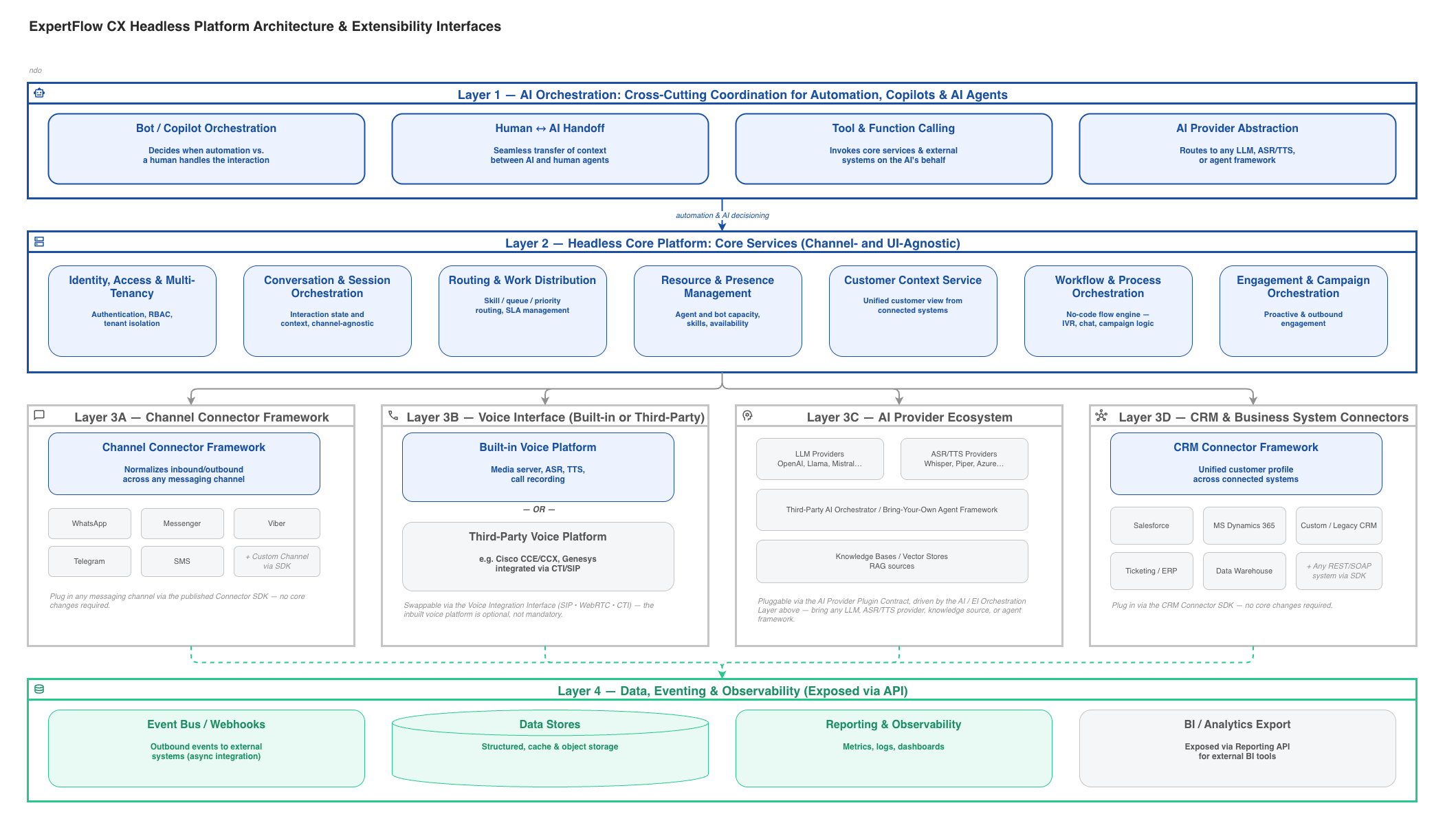Click the server icon in Layer 2 header
Viewport: 1456px width, 832px height.
39,241
